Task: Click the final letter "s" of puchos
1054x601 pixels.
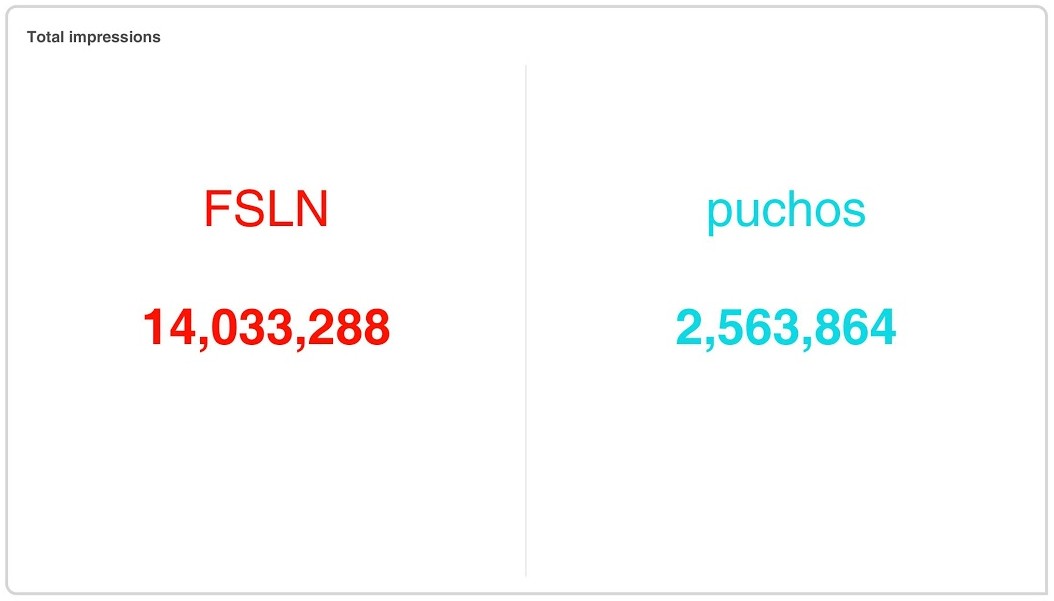Action: pyautogui.click(x=854, y=211)
